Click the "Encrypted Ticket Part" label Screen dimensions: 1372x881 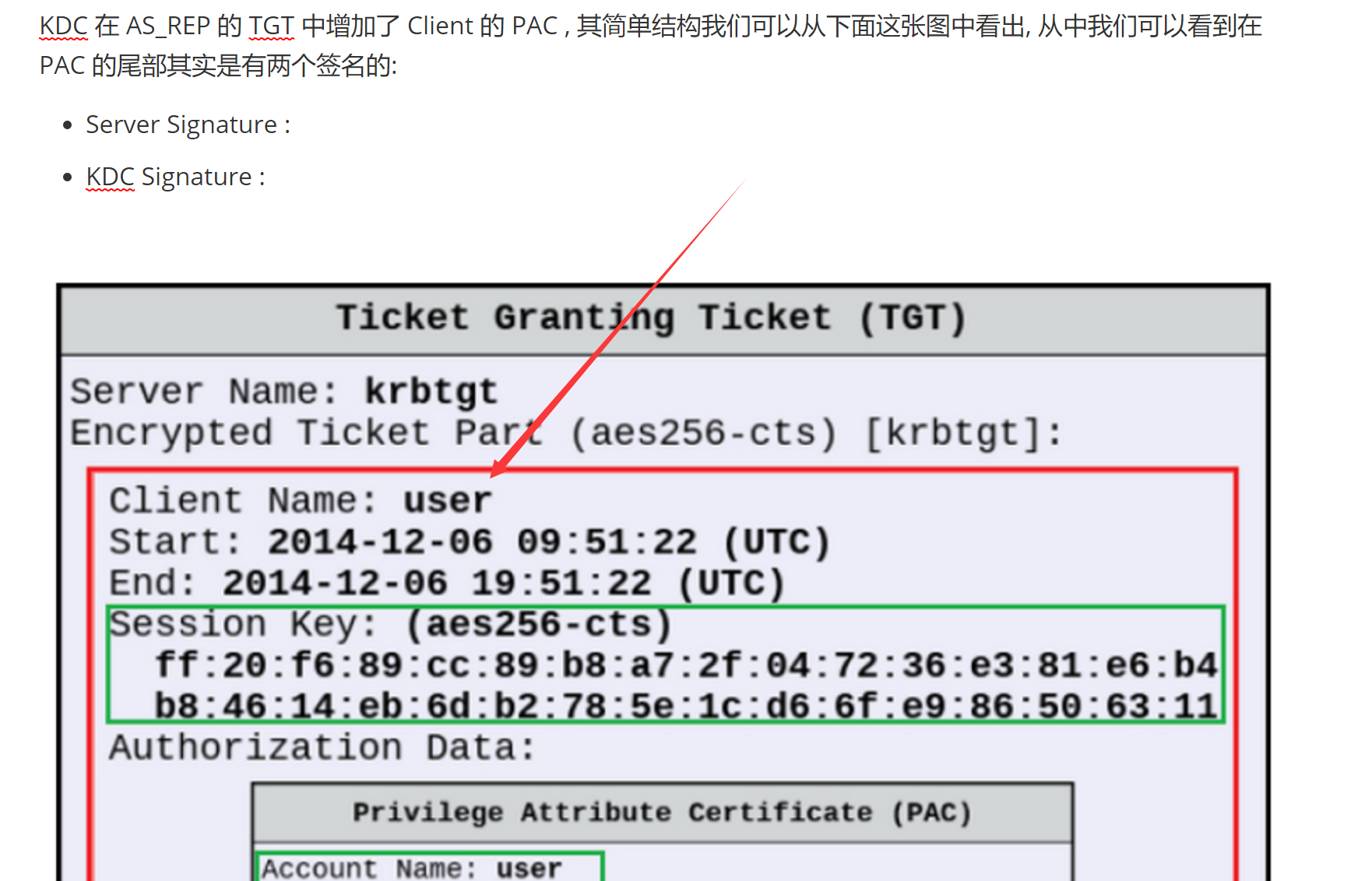tap(305, 433)
